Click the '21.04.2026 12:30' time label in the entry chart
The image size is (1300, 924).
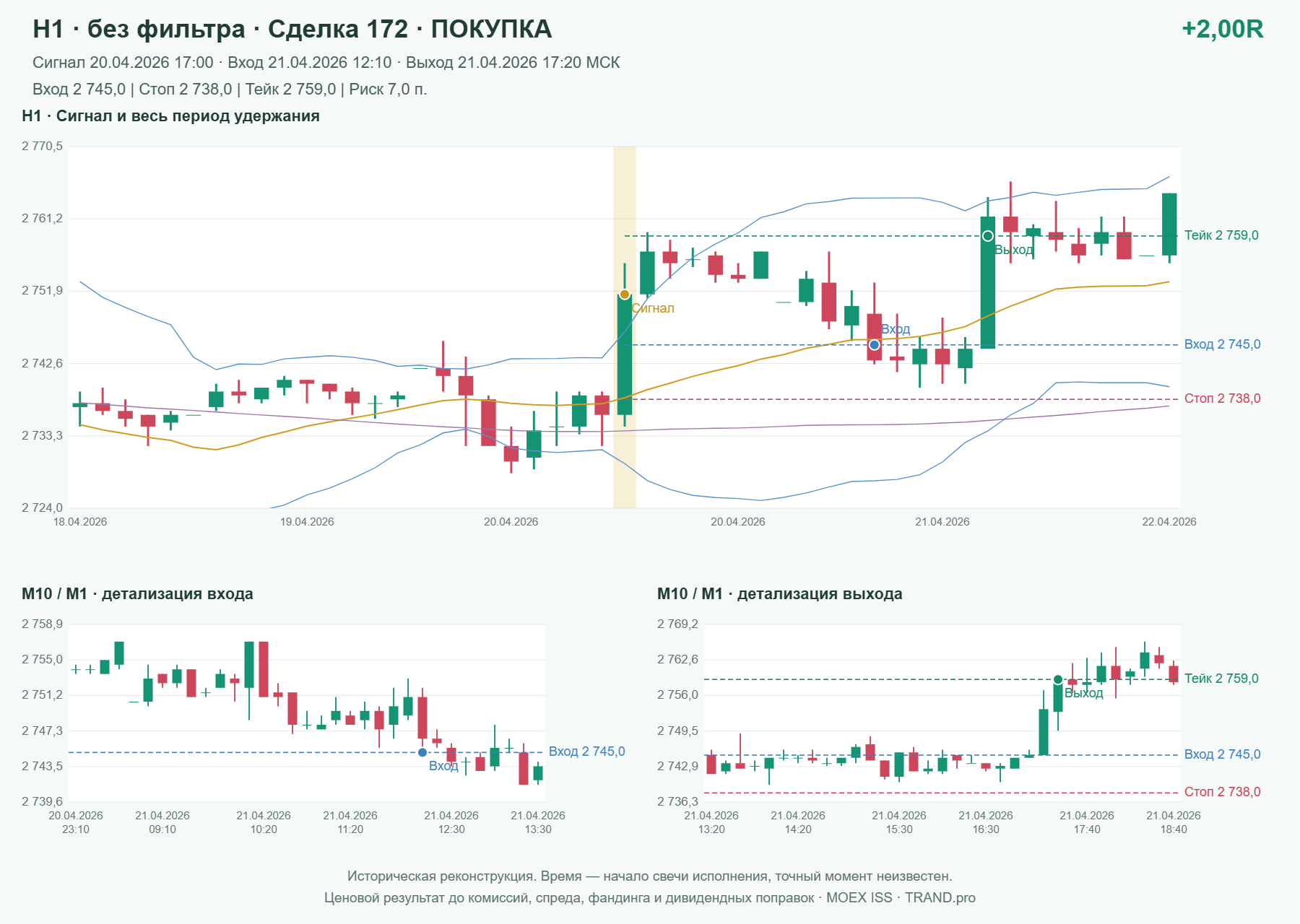coord(451,822)
